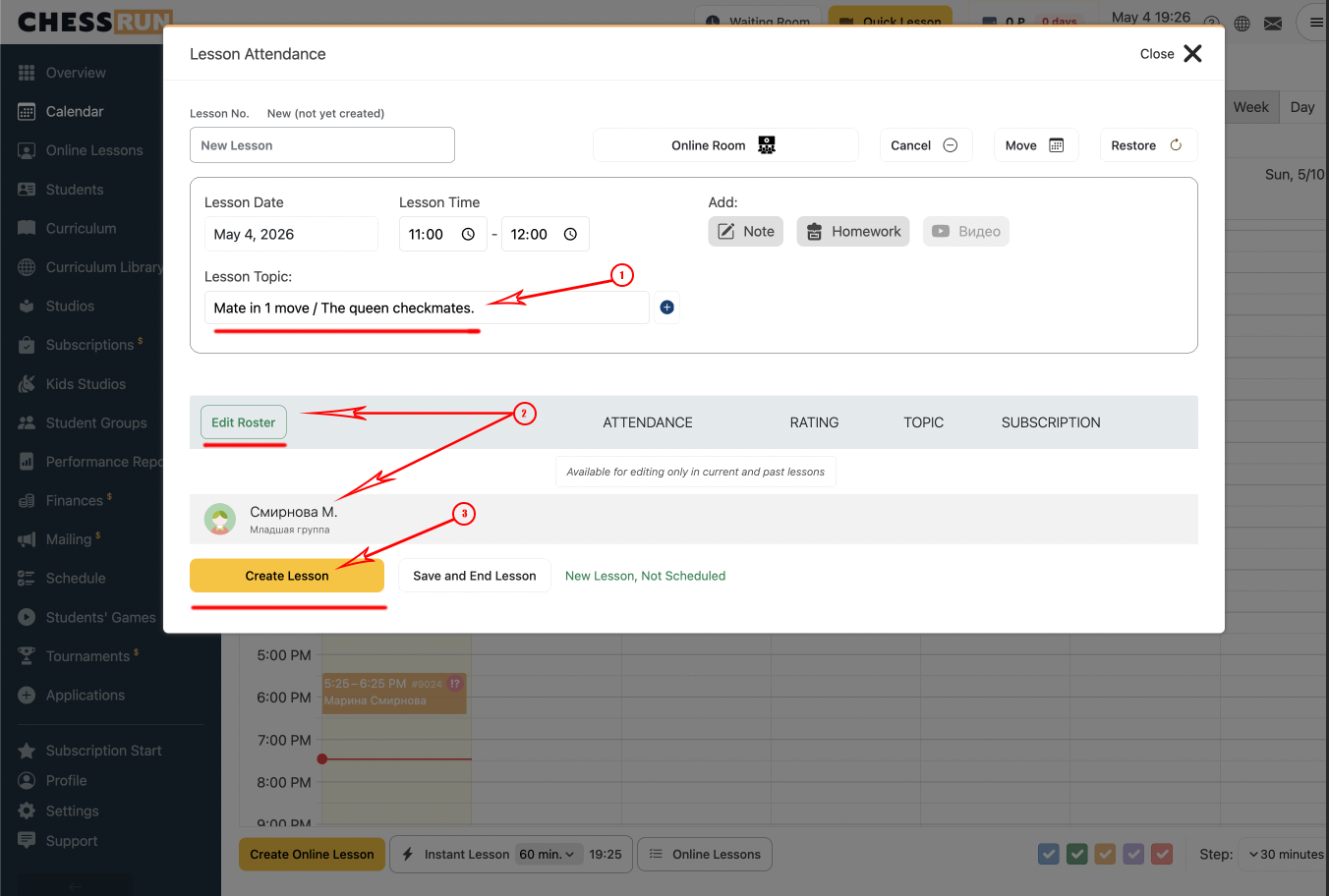Click the Edit Roster button
This screenshot has width=1329, height=896.
(244, 422)
